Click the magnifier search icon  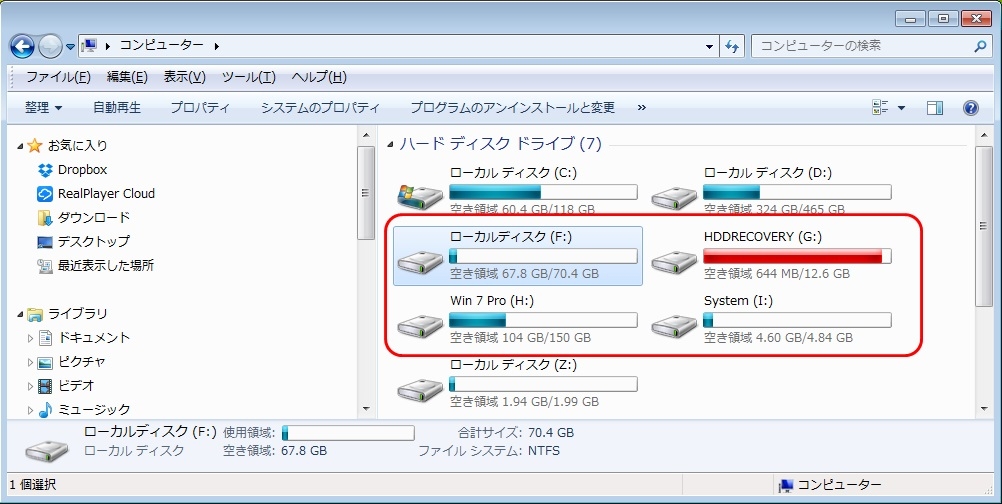[x=980, y=46]
